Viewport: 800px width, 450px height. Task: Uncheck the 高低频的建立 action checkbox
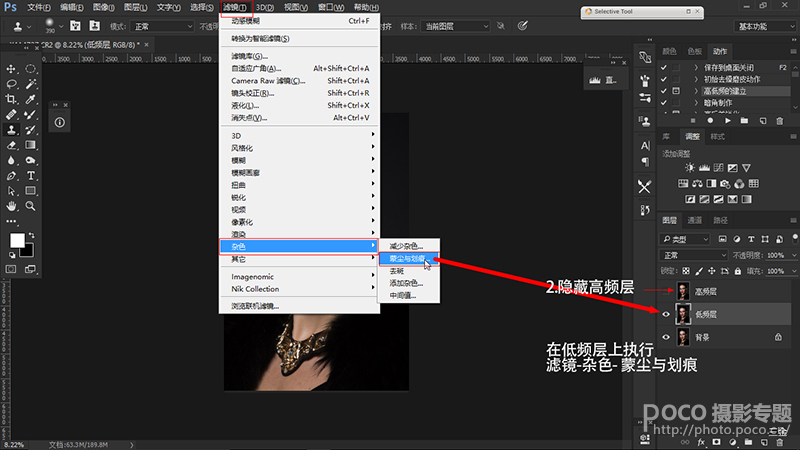point(664,90)
